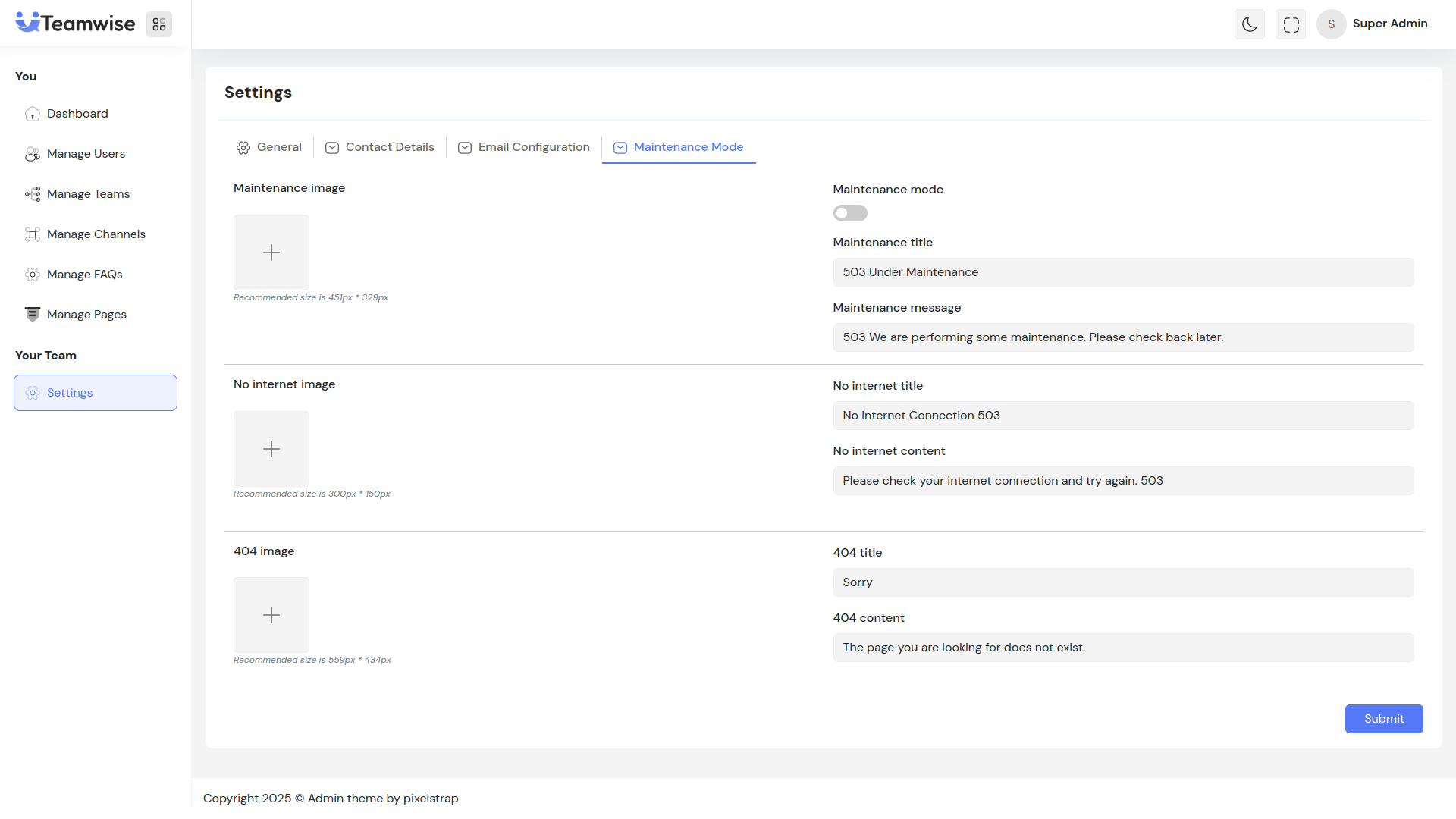The height and width of the screenshot is (819, 1456).
Task: Open the Super Admin profile menu
Action: click(x=1373, y=24)
